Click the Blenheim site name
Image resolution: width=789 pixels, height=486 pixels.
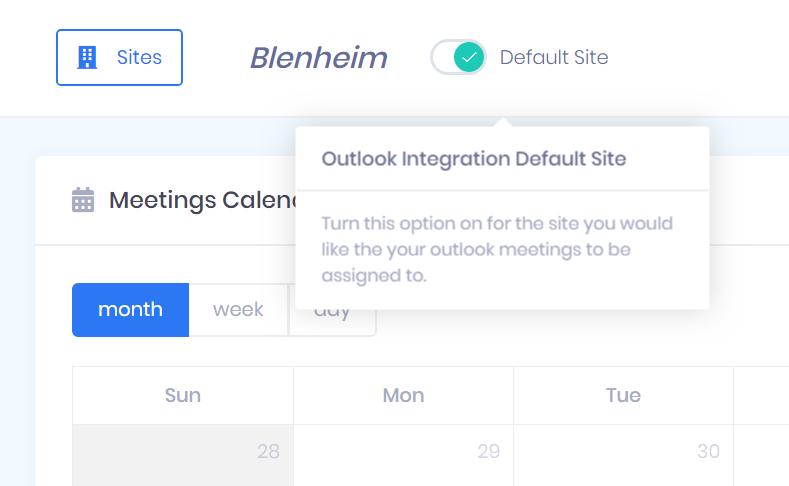point(318,58)
